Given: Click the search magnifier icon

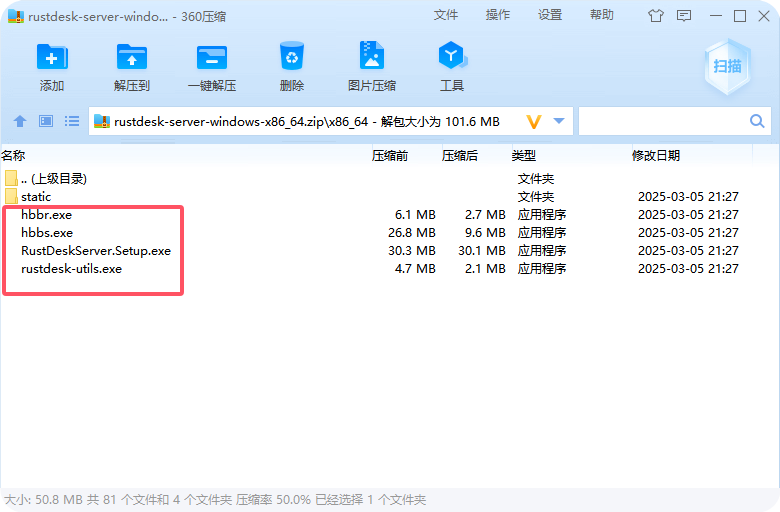Looking at the screenshot, I should pyautogui.click(x=757, y=121).
